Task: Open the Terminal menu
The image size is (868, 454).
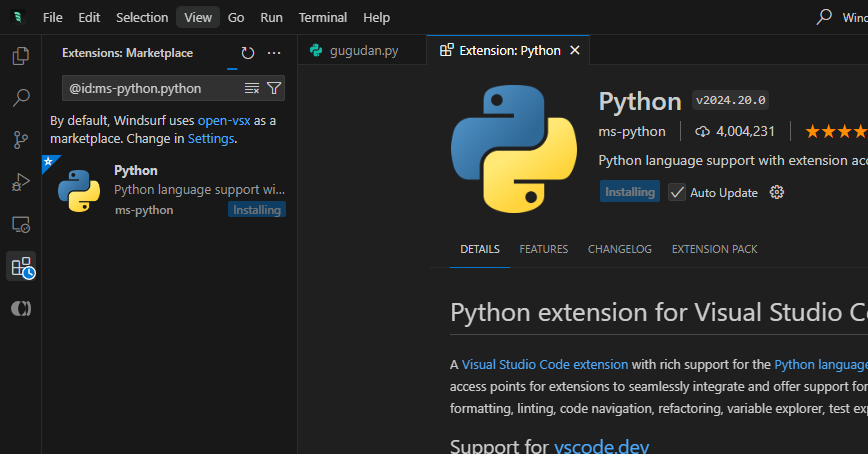Action: pos(323,17)
